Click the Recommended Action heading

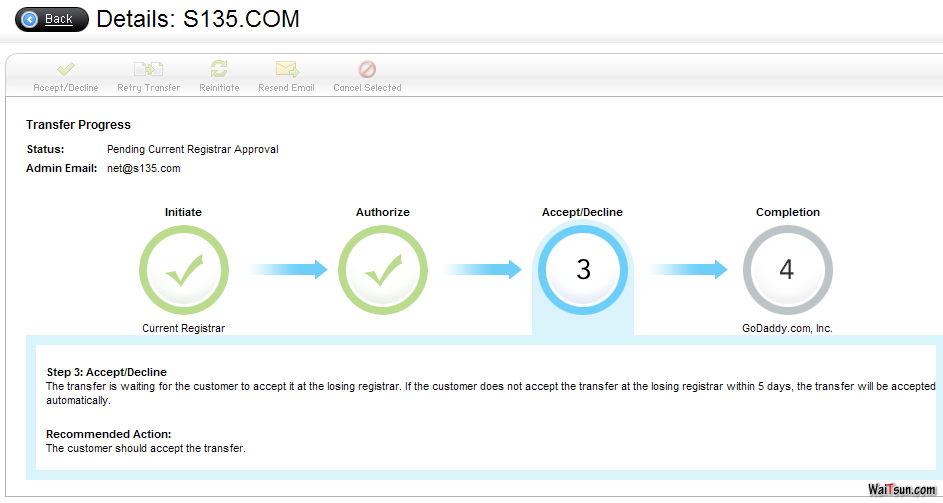[x=109, y=434]
